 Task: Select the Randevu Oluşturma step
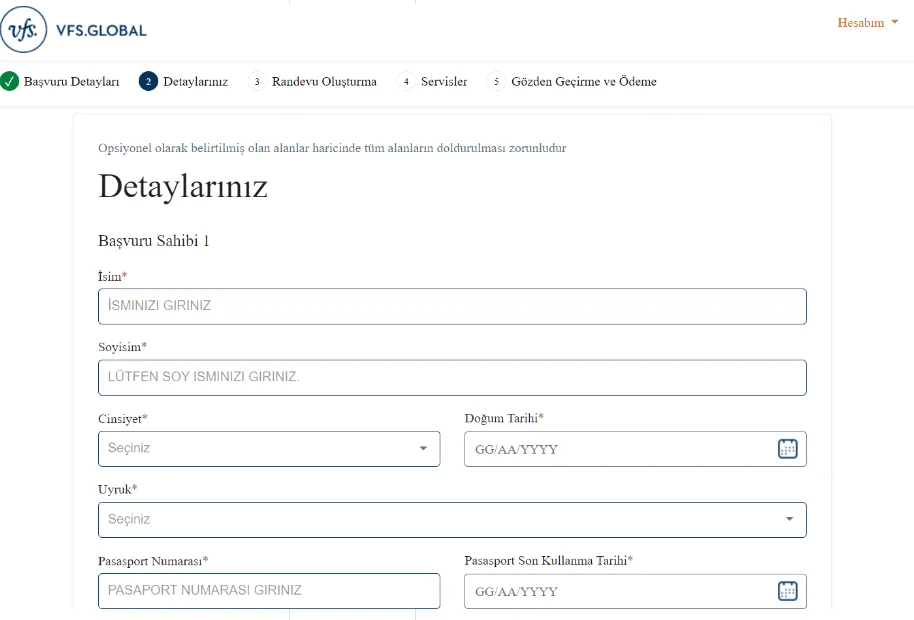(324, 82)
